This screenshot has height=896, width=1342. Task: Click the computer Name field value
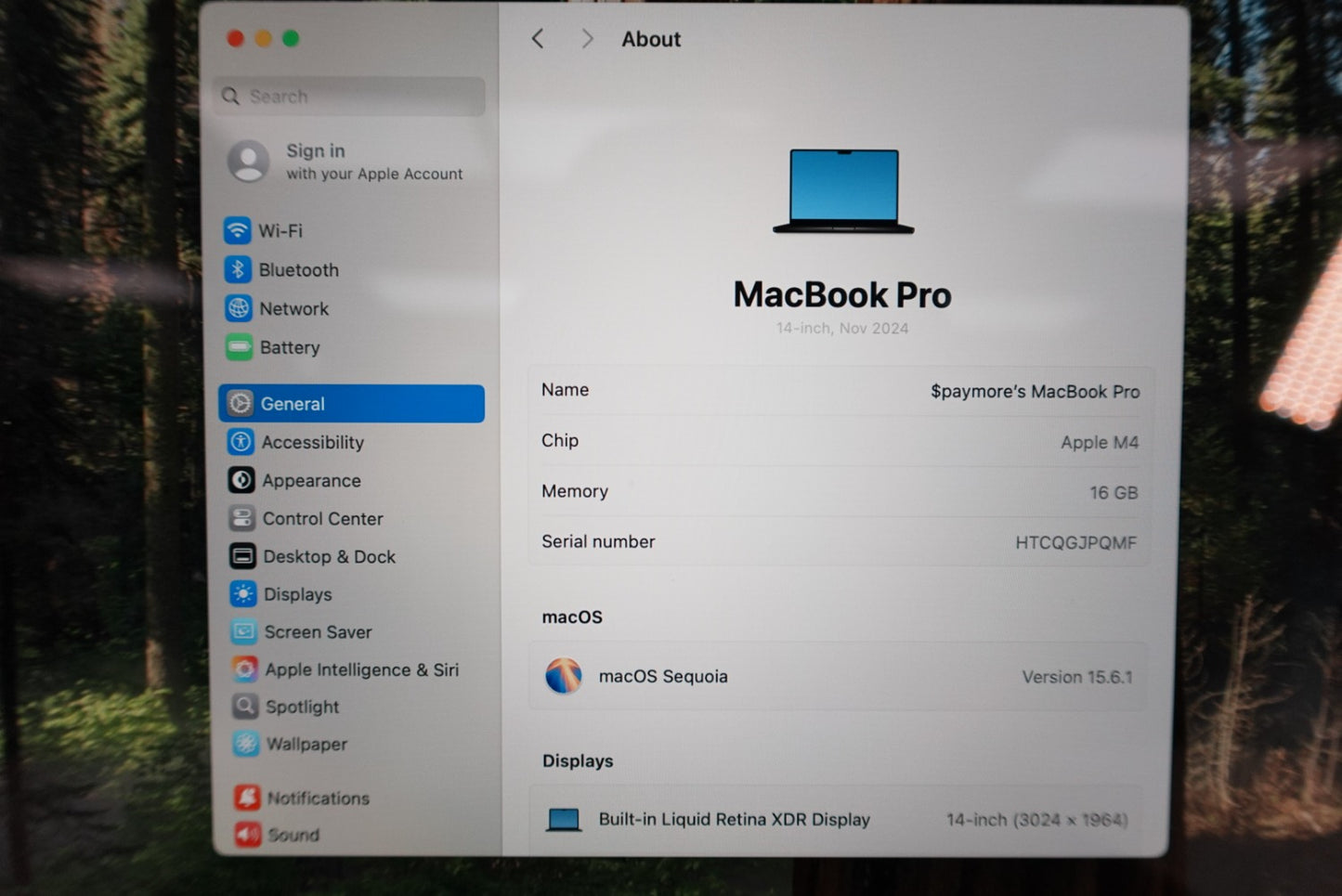[x=1035, y=392]
